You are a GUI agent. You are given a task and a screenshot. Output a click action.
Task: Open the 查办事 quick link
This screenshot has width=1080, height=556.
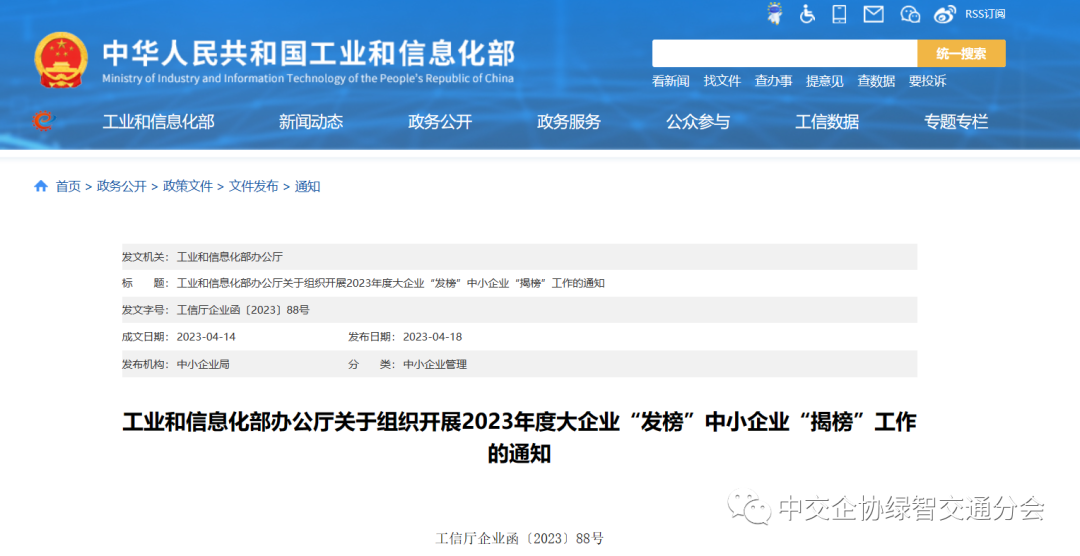coord(773,81)
